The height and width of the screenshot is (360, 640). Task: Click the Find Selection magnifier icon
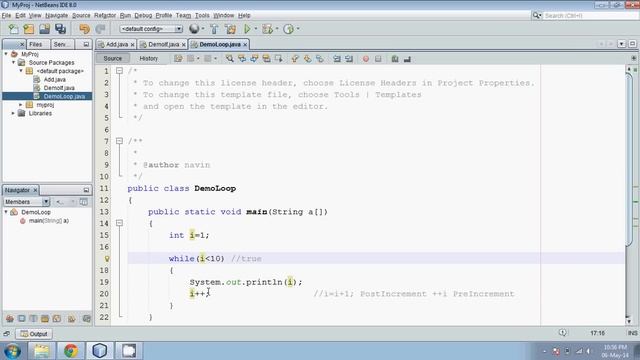pos(229,59)
